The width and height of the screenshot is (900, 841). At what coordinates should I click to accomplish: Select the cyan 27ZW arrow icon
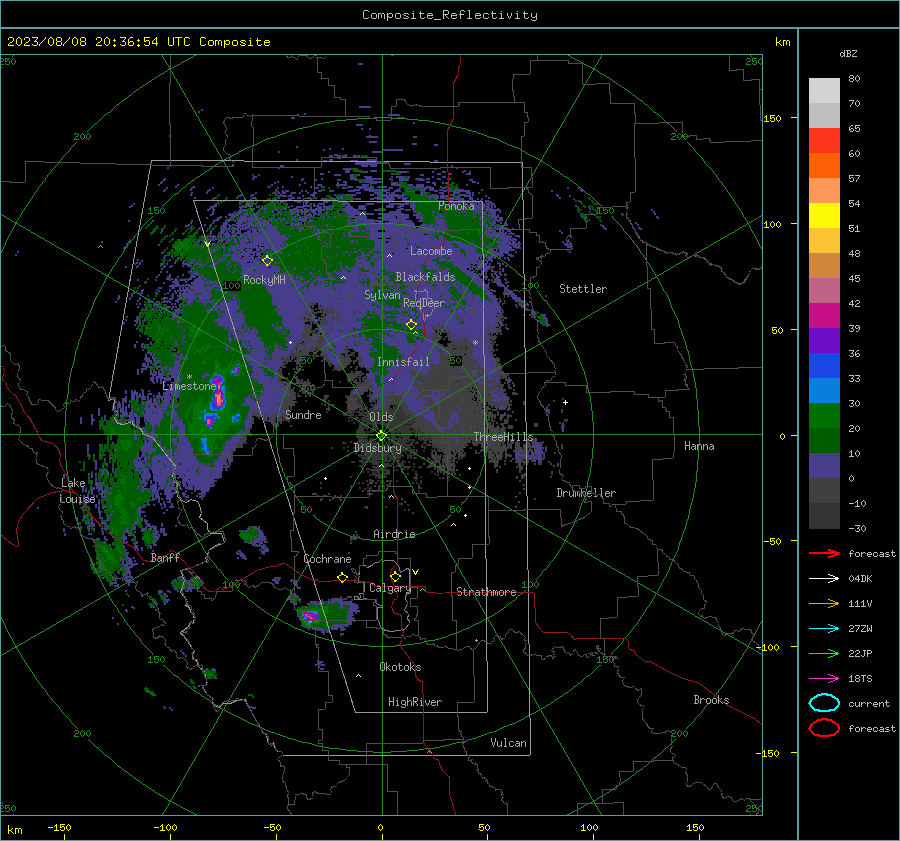(x=824, y=629)
